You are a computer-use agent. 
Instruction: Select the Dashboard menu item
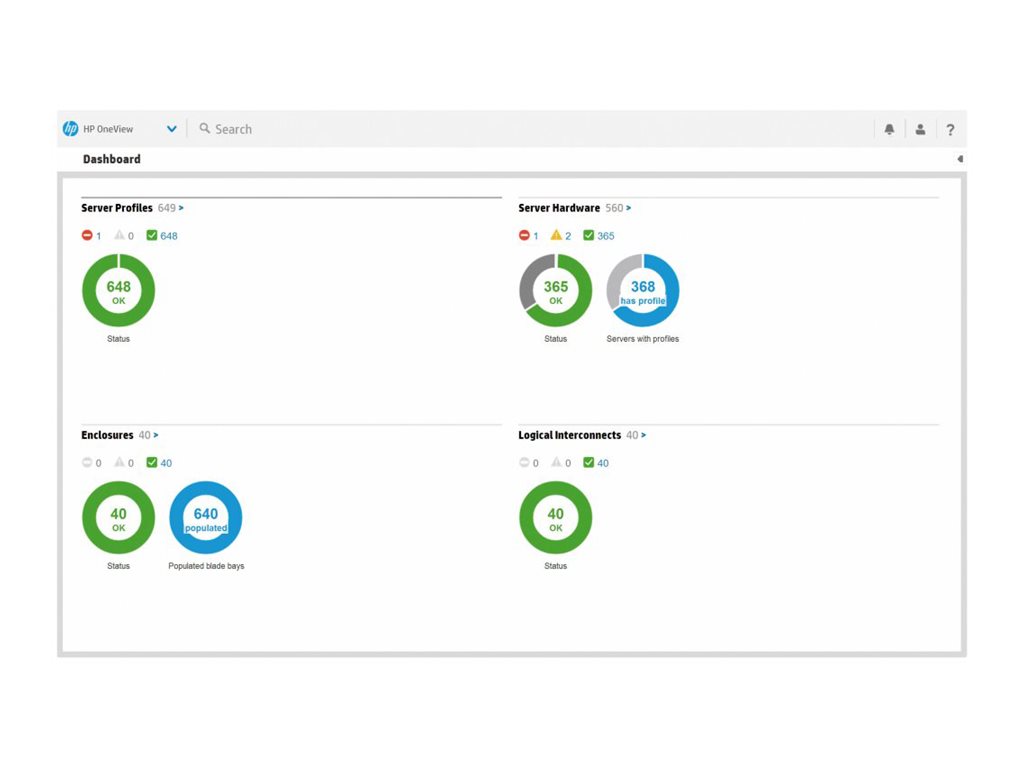click(111, 158)
